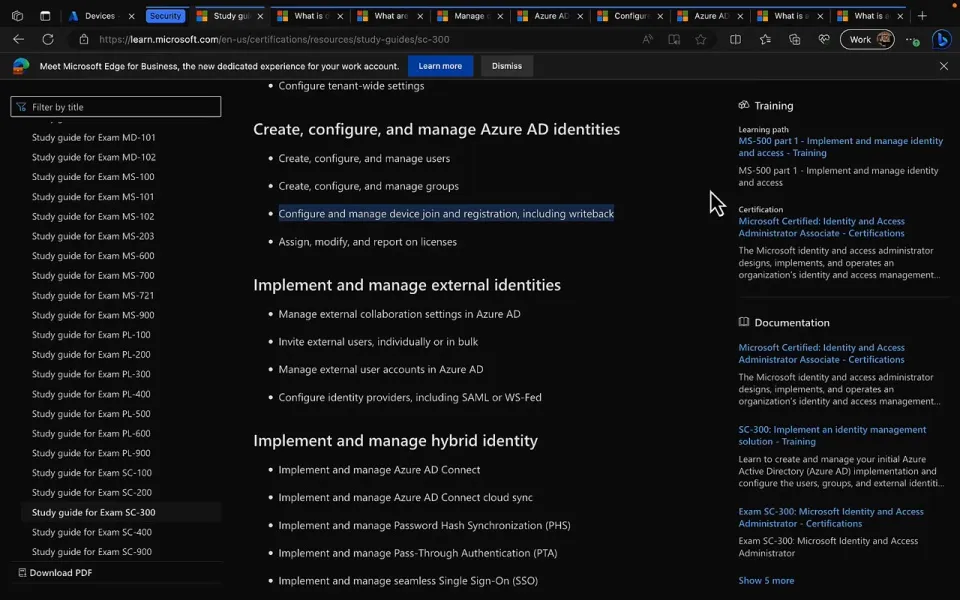The width and height of the screenshot is (960, 600).
Task: Open Study guide for Exam PL-400
Action: click(x=91, y=394)
